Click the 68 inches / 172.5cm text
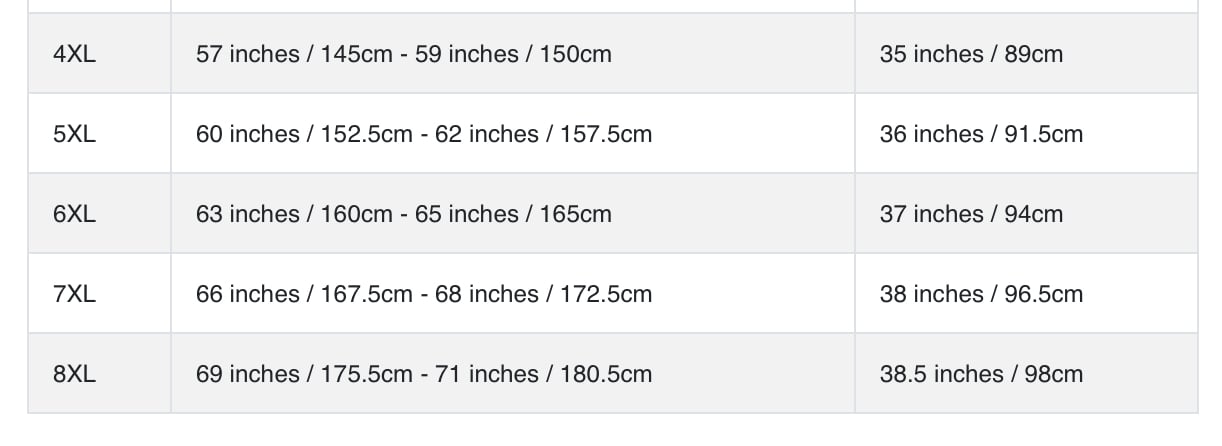The width and height of the screenshot is (1222, 446). click(x=544, y=294)
